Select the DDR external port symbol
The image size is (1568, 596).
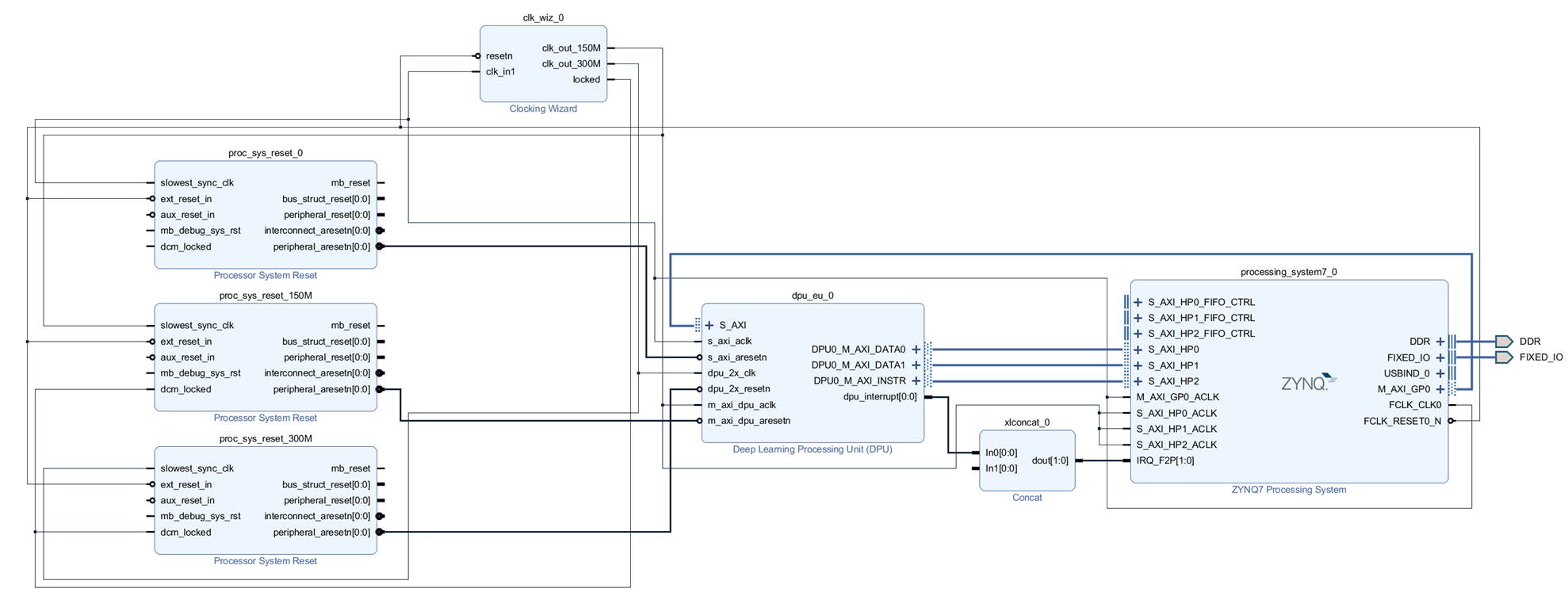(x=1504, y=342)
